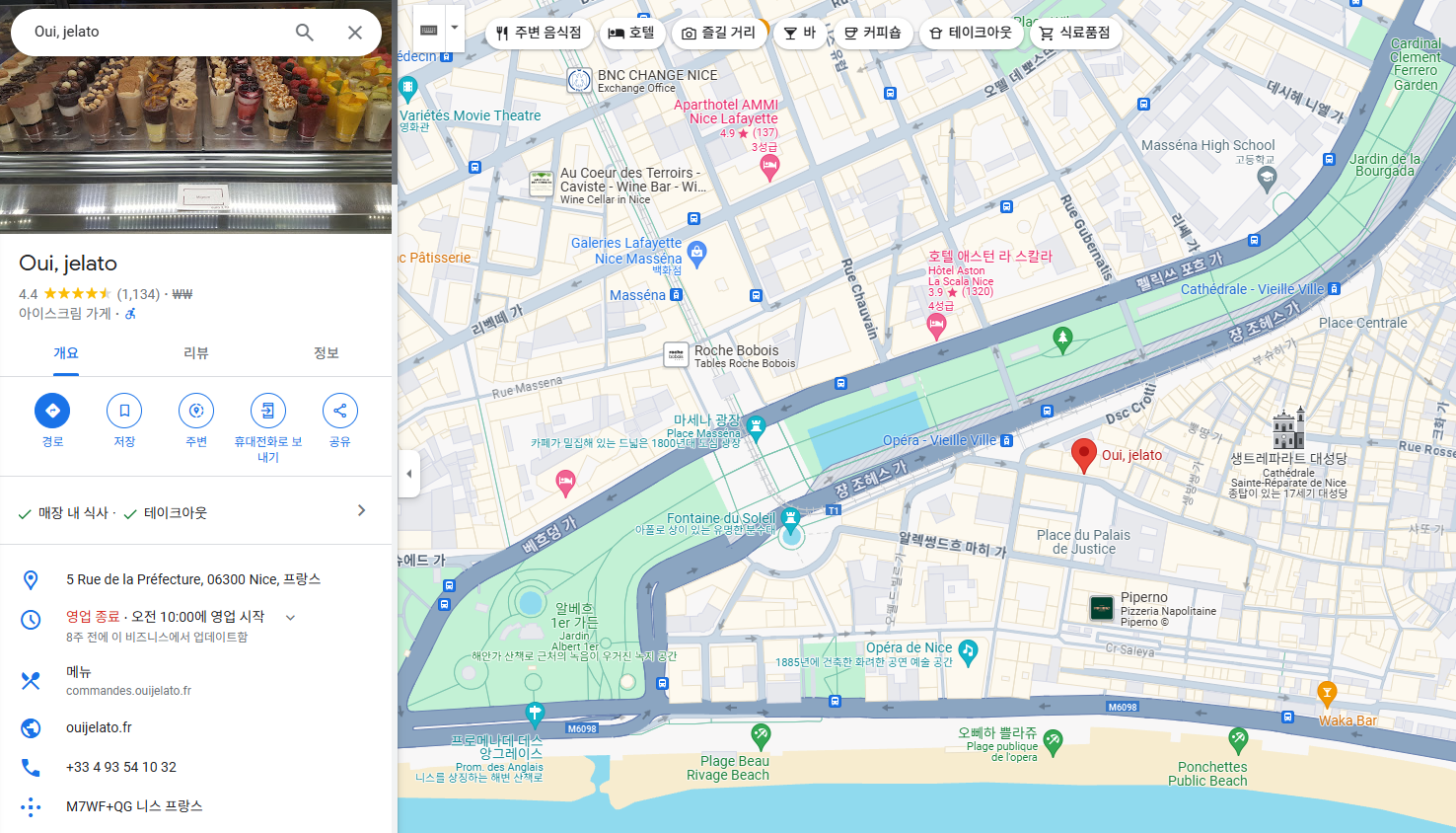Screen dimensions: 1456x833
Task: Filter by 즐길 거리 chip
Action: (719, 33)
